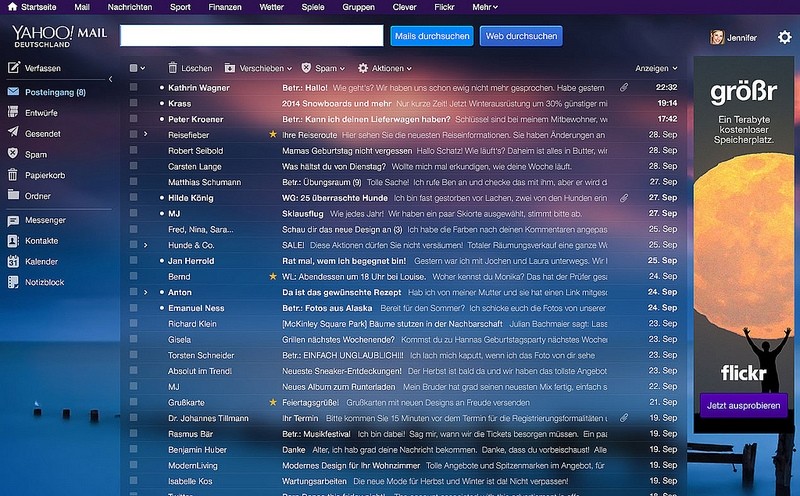The image size is (800, 496).
Task: Check the box for Matthias Schumann's email
Action: 133,182
